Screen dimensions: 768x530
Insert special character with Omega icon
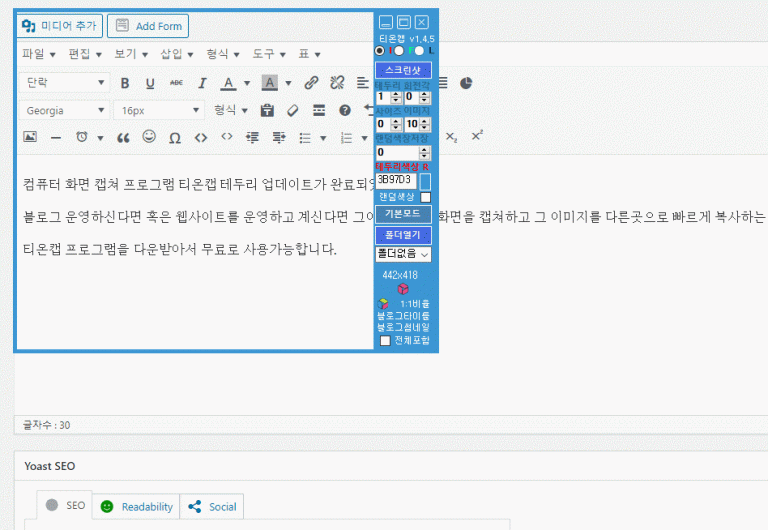coord(175,137)
